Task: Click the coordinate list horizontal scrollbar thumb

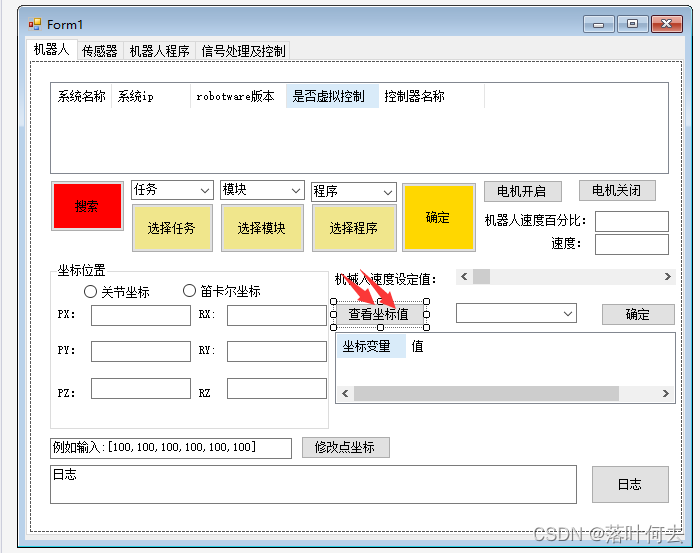Action: tap(486, 394)
